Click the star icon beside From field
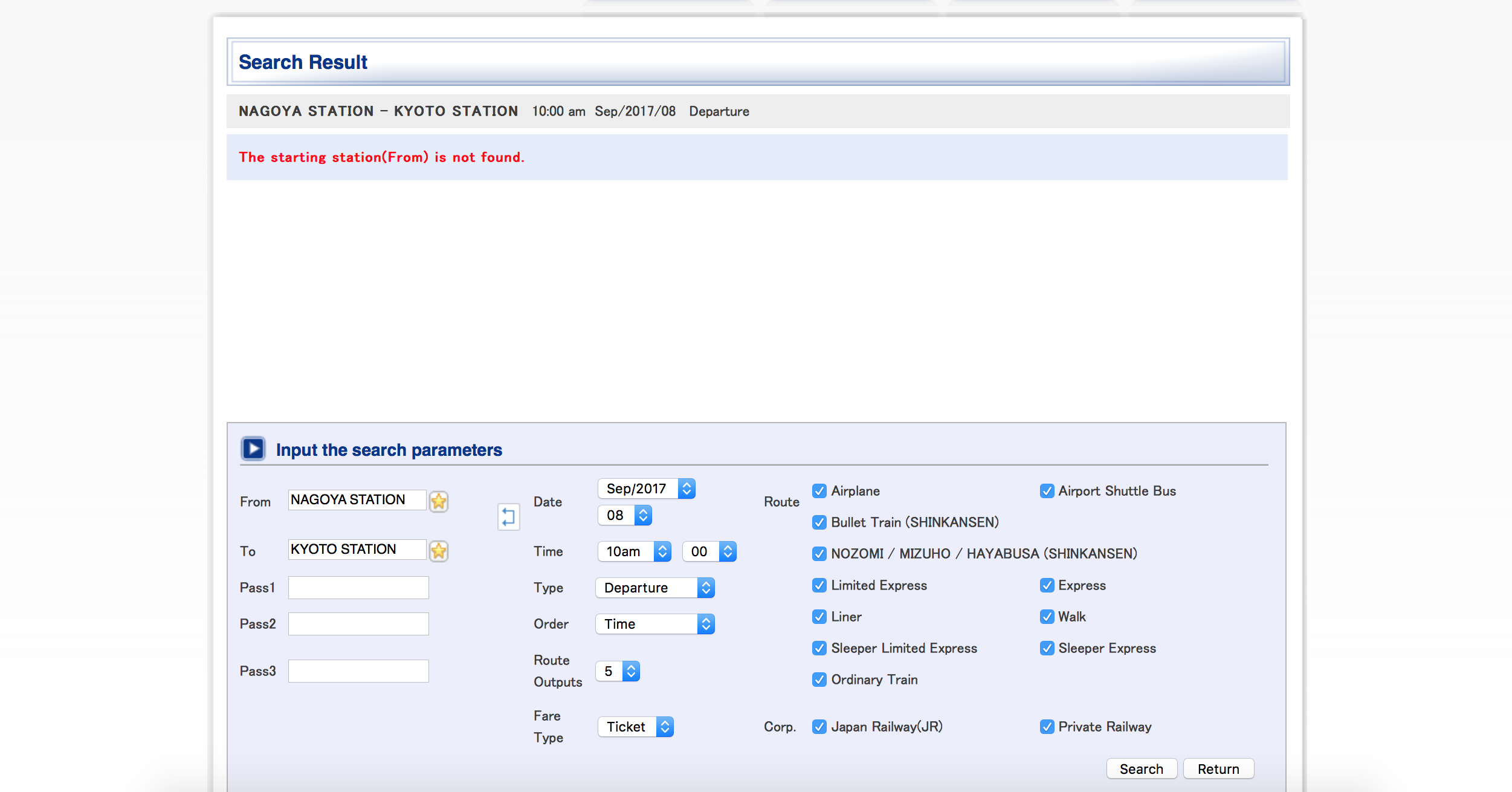 (439, 501)
